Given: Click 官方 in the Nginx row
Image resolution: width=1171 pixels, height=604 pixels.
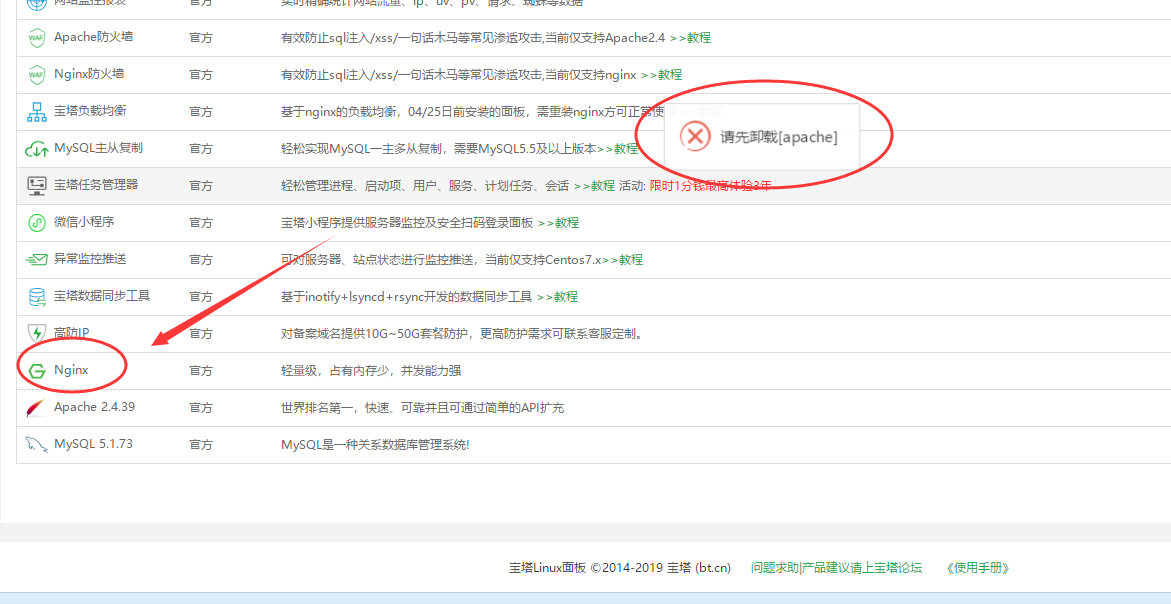Looking at the screenshot, I should (x=201, y=371).
